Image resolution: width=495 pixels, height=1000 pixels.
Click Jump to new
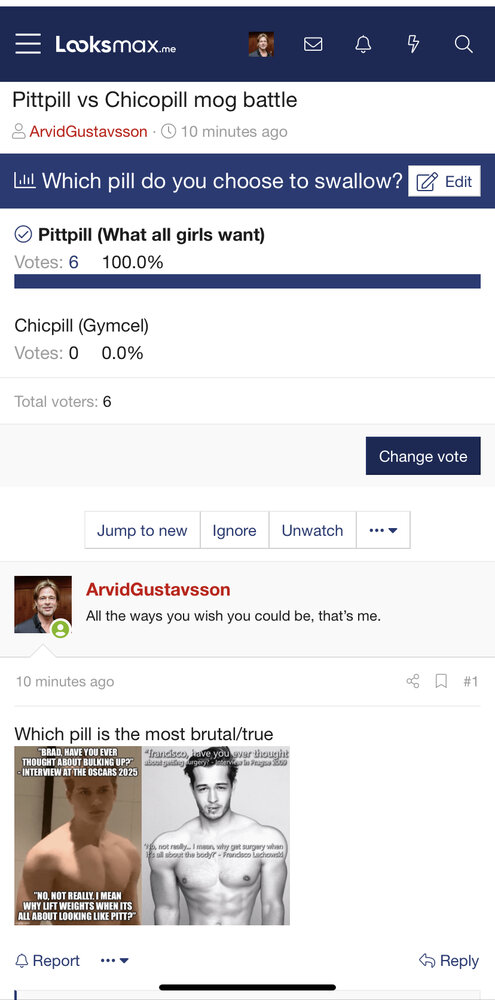point(142,530)
